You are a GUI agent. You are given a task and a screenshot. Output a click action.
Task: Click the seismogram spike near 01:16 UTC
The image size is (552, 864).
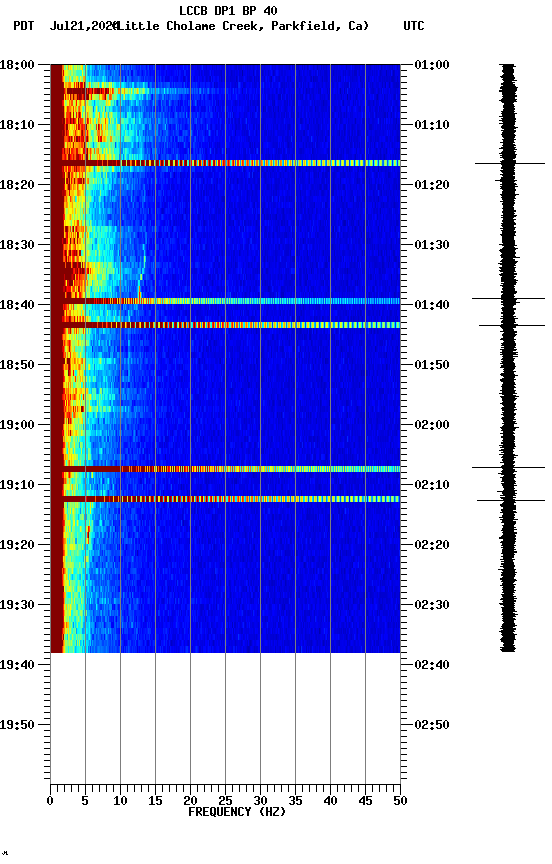point(510,164)
